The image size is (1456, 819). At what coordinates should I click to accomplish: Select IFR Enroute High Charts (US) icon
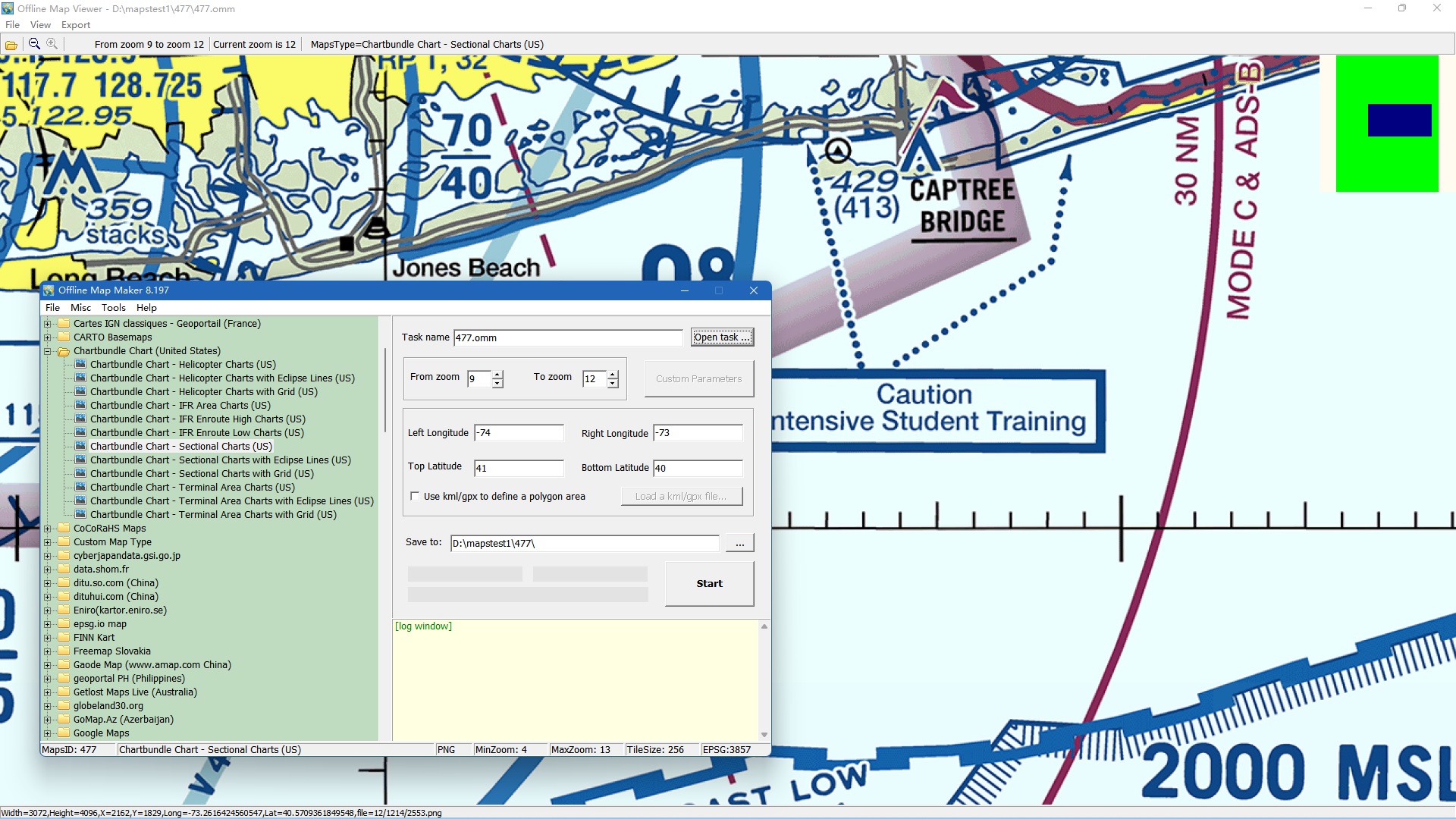click(80, 419)
